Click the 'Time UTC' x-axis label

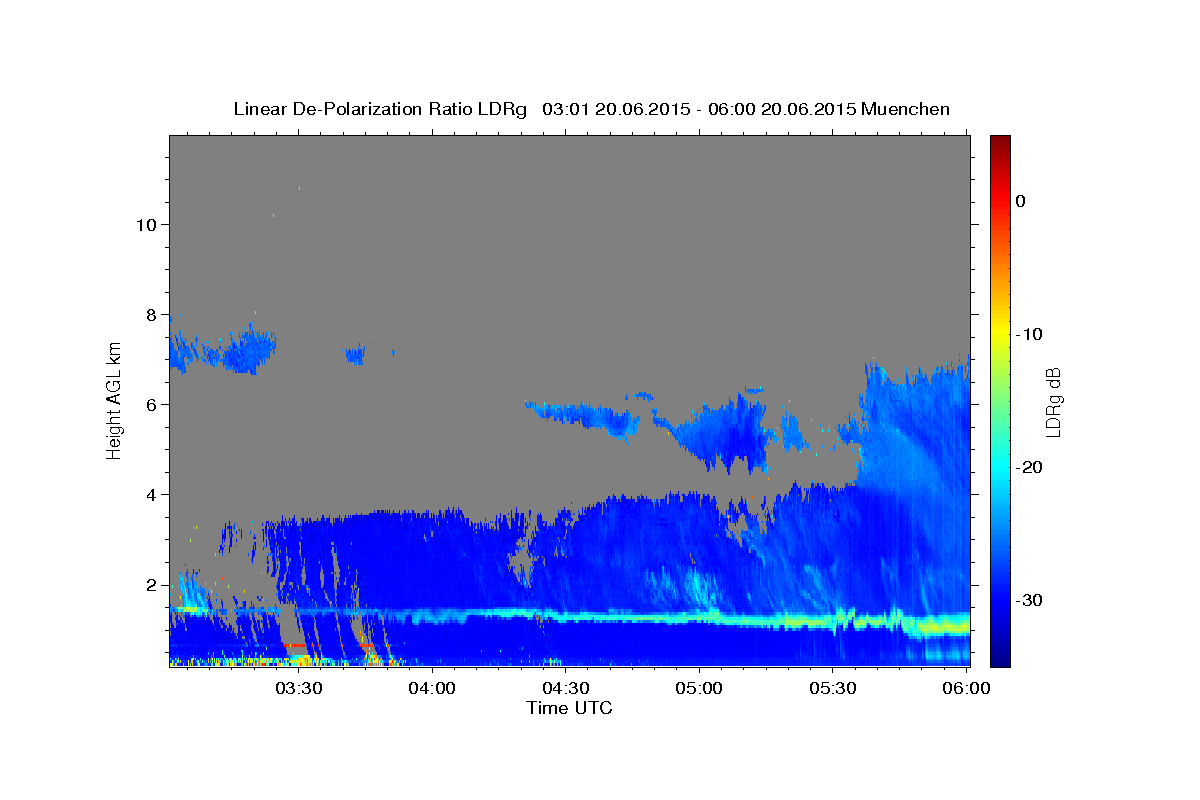[569, 708]
